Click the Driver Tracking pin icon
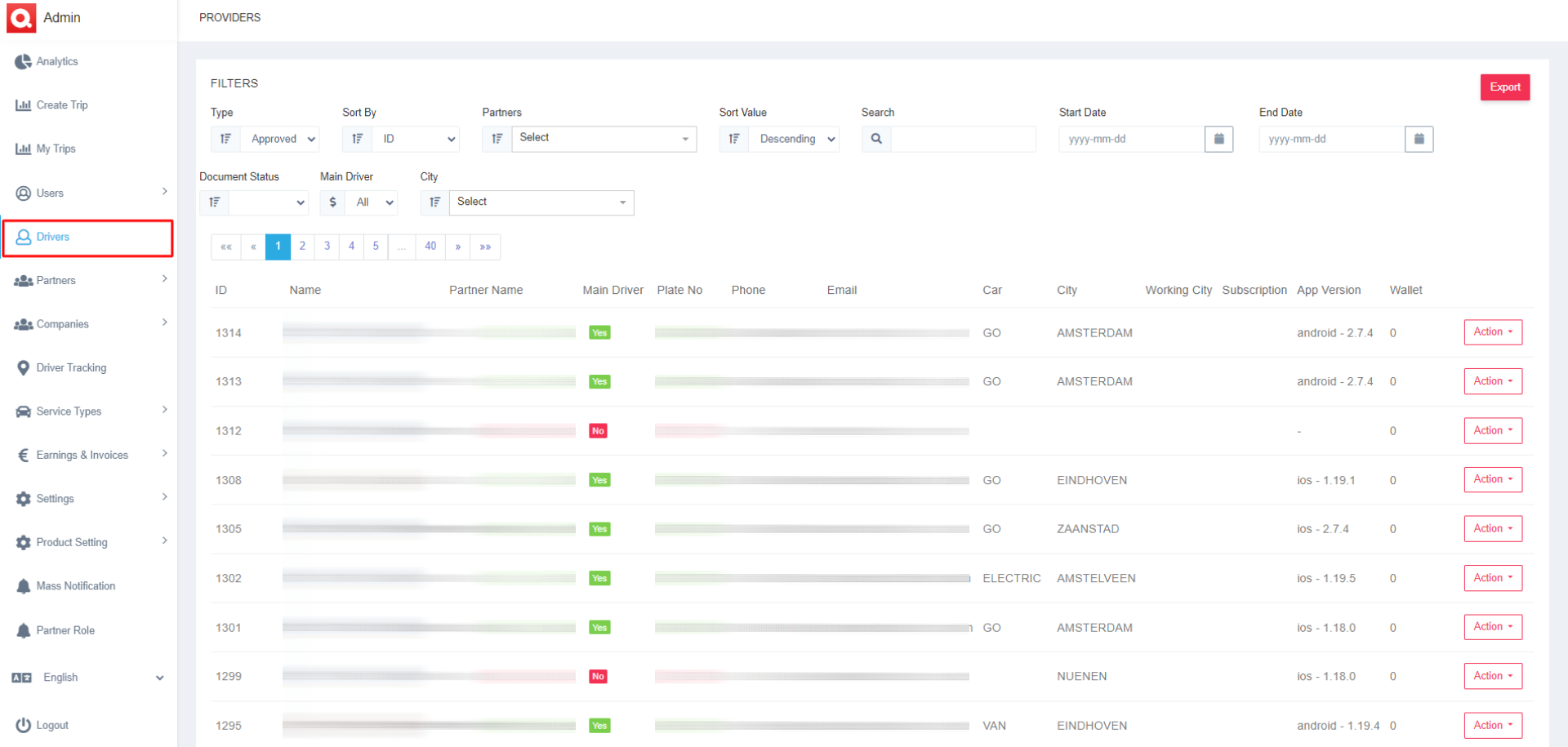The width and height of the screenshot is (1568, 747). tap(23, 368)
